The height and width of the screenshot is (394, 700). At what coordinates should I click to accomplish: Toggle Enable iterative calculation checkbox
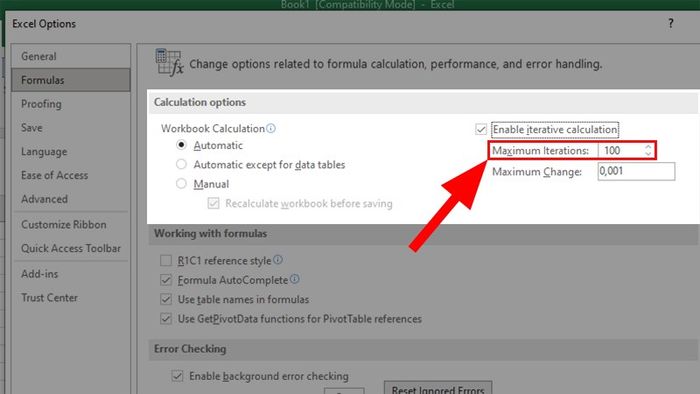(x=481, y=129)
